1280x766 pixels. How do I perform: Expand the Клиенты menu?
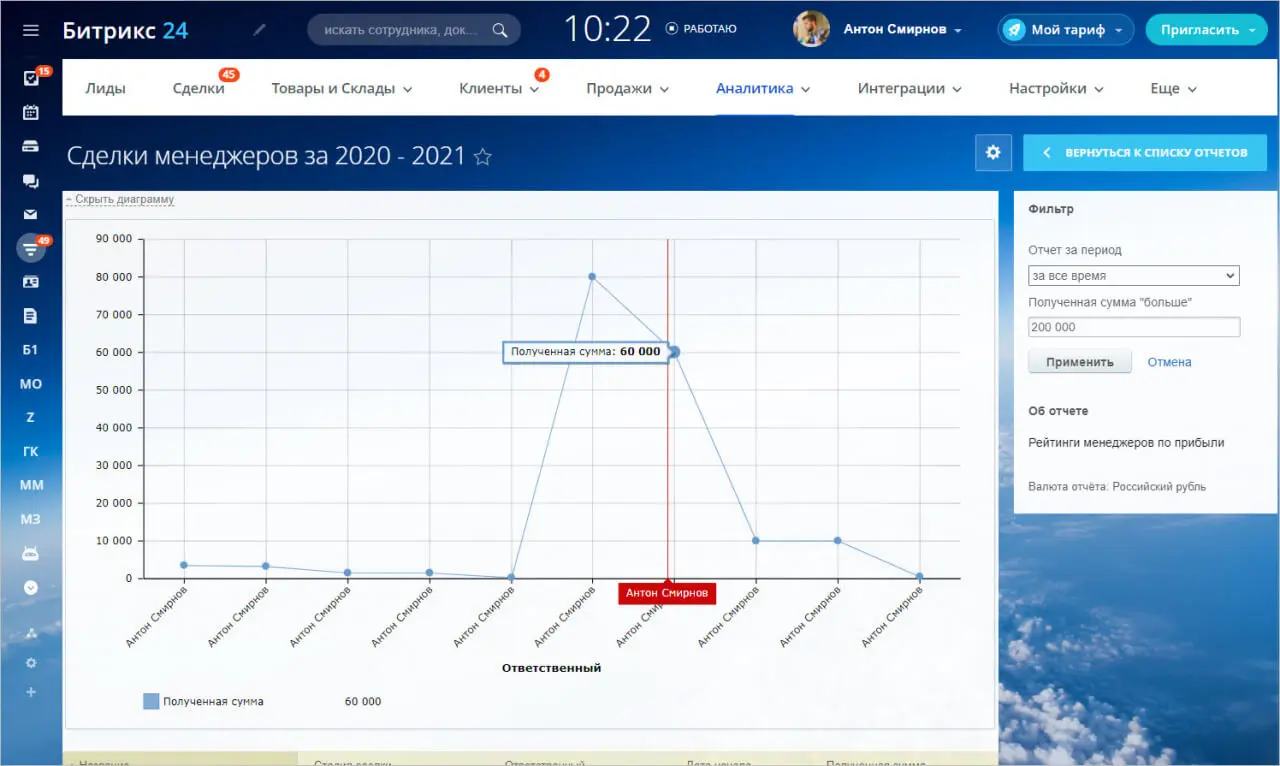point(499,88)
